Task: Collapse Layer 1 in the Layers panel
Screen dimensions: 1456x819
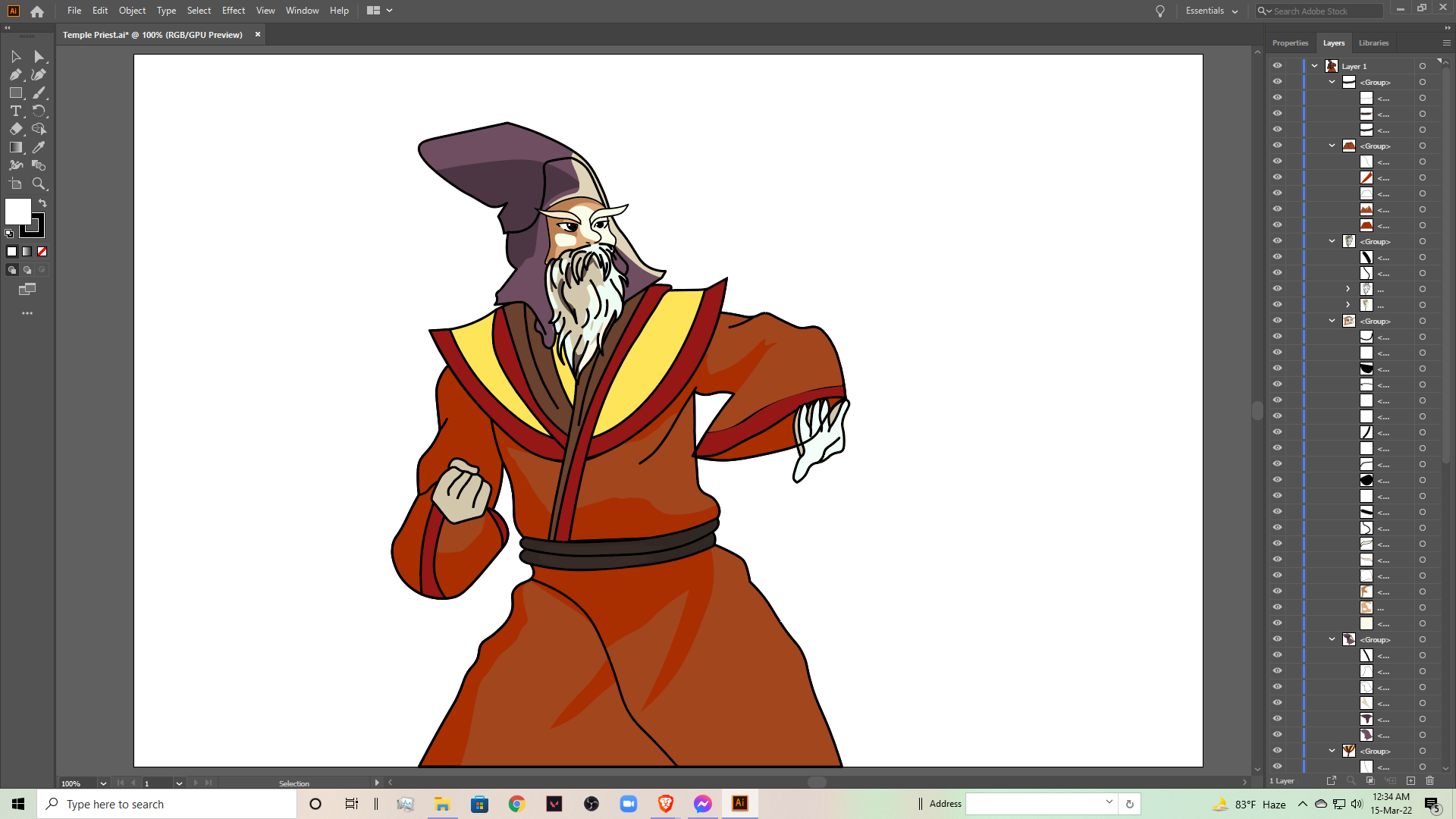Action: pyautogui.click(x=1314, y=66)
